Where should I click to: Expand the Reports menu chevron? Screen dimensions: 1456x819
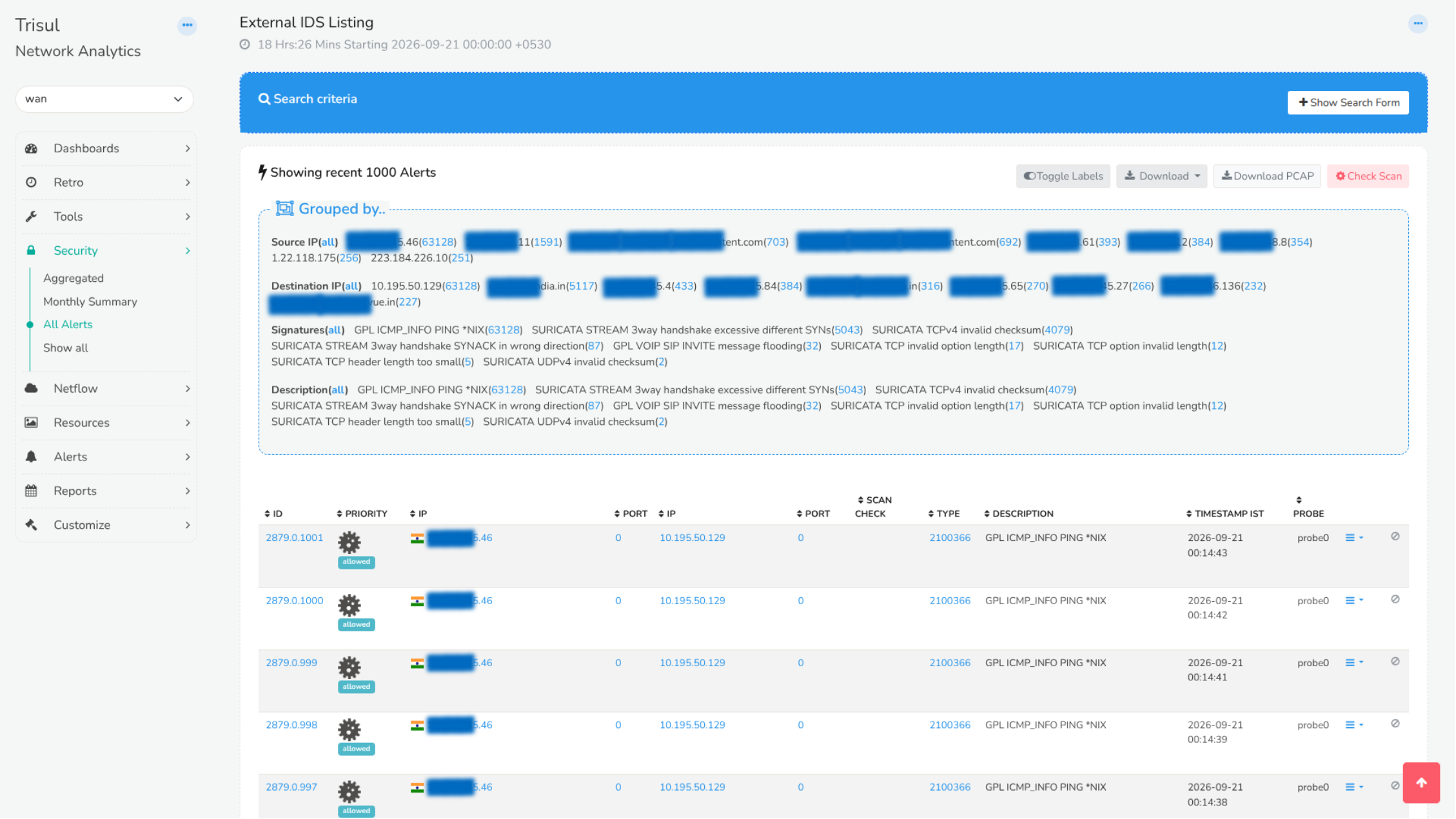pyautogui.click(x=188, y=491)
